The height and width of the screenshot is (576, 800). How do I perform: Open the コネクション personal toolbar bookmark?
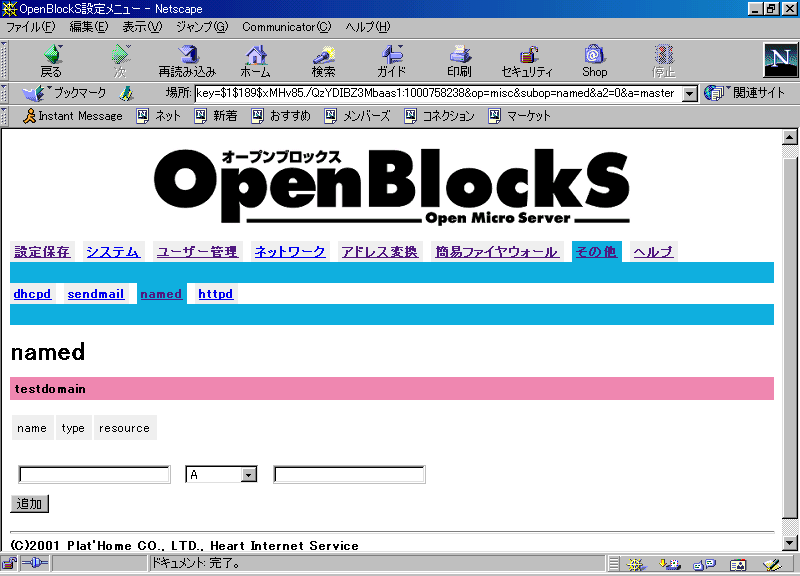pos(439,116)
